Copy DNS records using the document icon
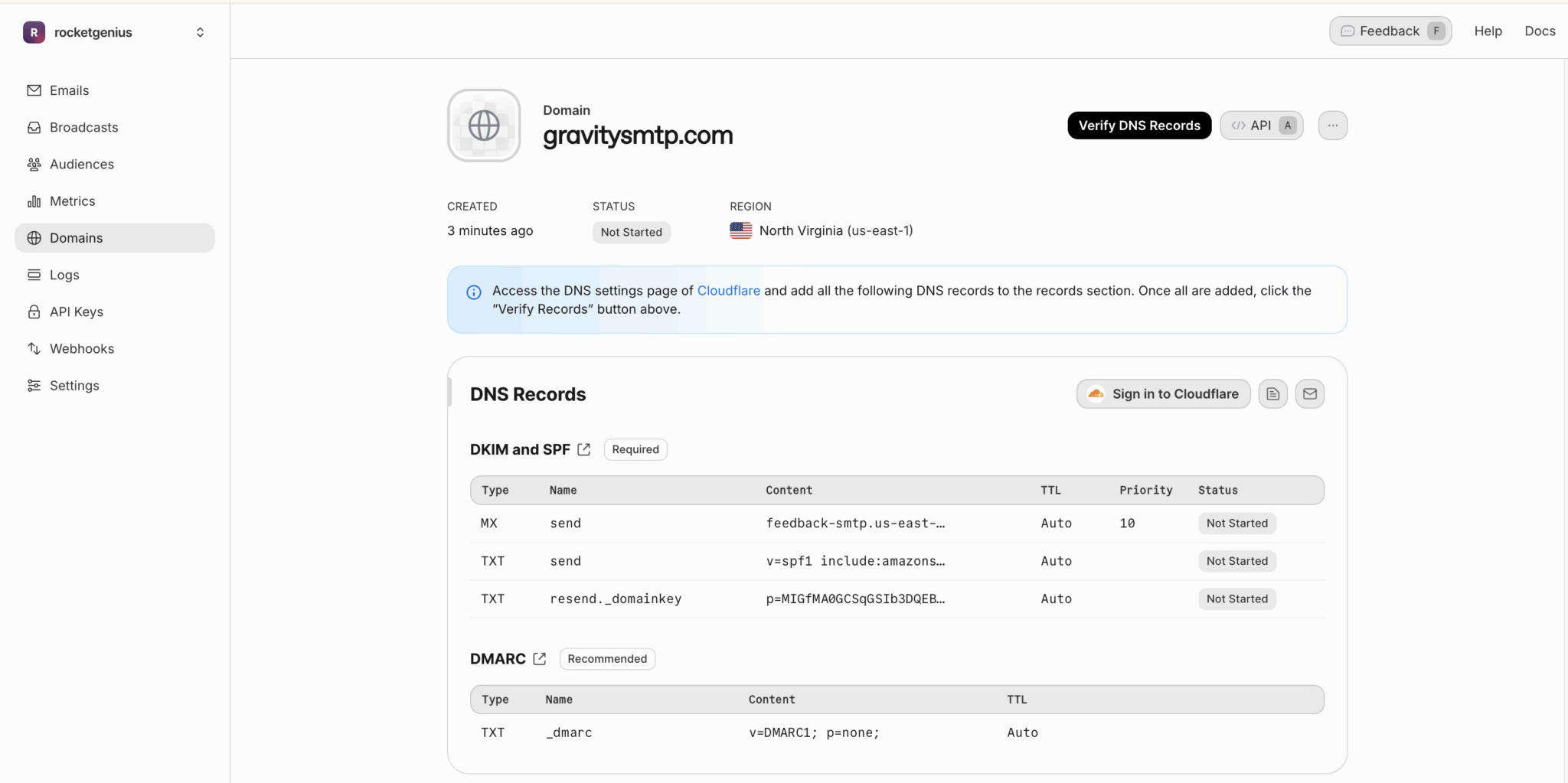 click(1272, 393)
